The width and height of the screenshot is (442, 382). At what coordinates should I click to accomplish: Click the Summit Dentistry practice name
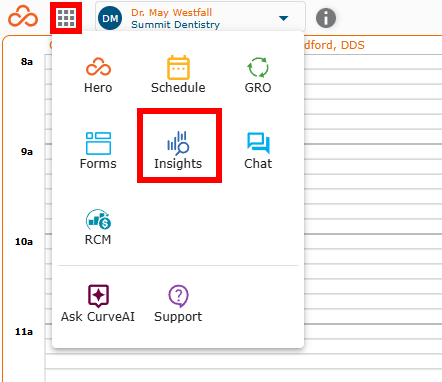click(x=176, y=25)
